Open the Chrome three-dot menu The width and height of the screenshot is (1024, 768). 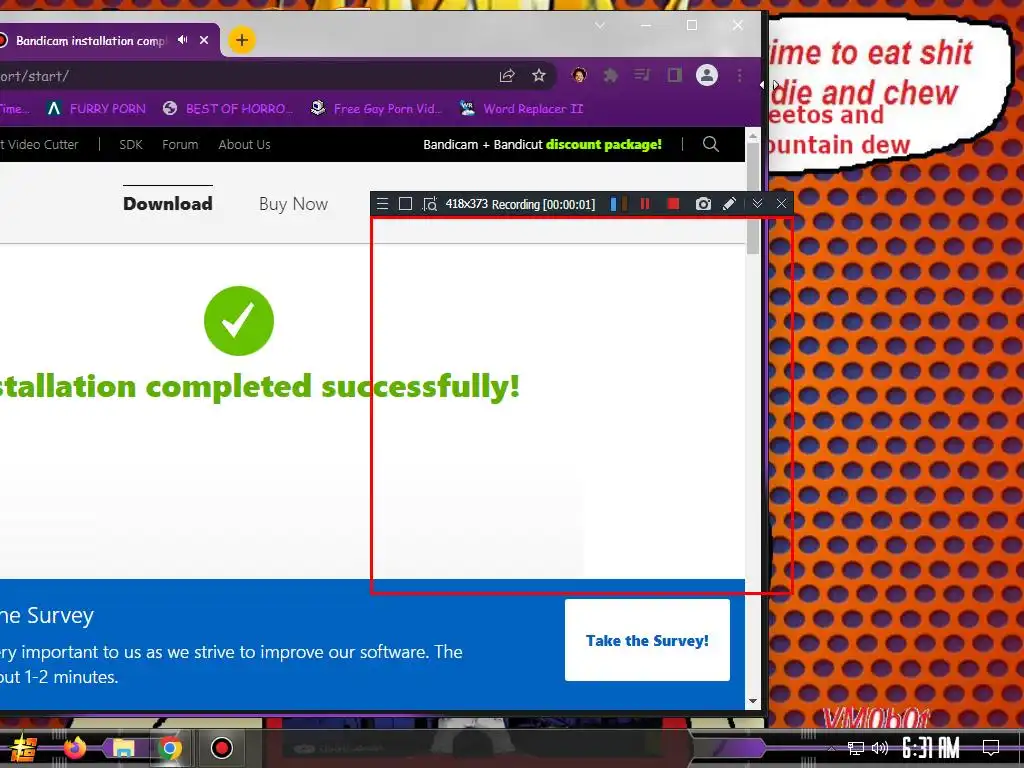point(739,76)
